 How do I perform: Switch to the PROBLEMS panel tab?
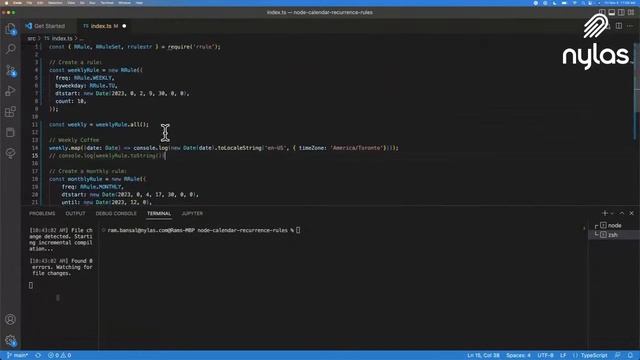(42, 213)
